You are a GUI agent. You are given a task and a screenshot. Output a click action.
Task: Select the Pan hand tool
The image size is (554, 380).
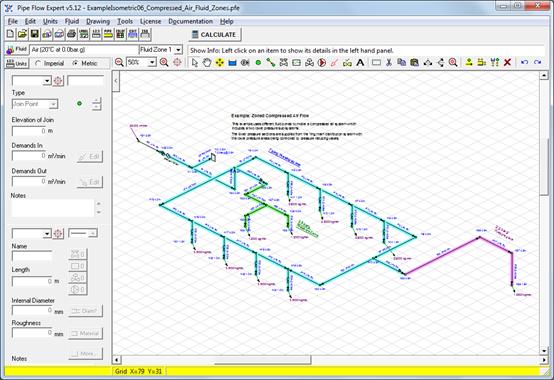[x=207, y=63]
